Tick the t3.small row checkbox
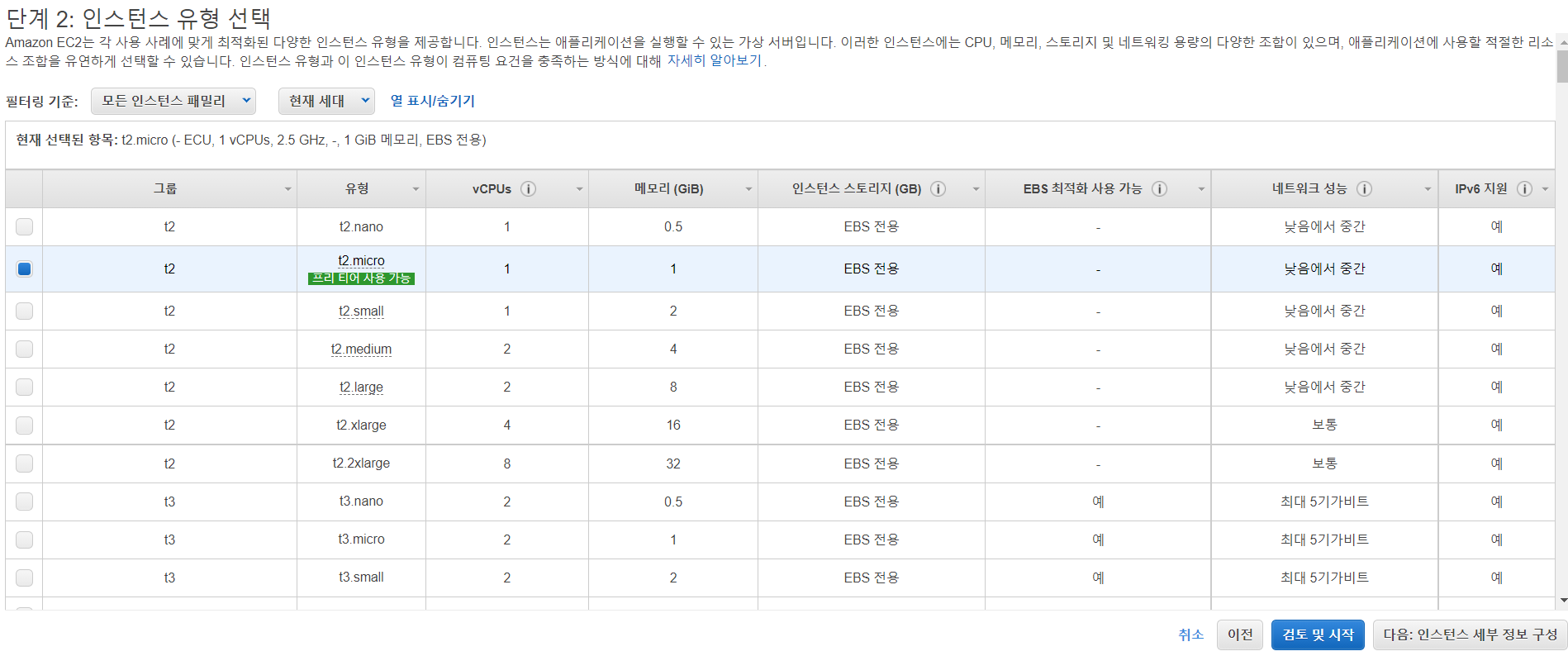Image resolution: width=1568 pixels, height=656 pixels. tap(25, 578)
